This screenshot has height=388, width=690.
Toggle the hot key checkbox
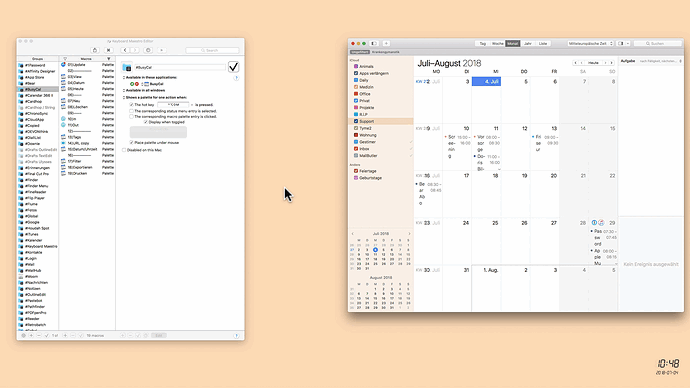(131, 105)
